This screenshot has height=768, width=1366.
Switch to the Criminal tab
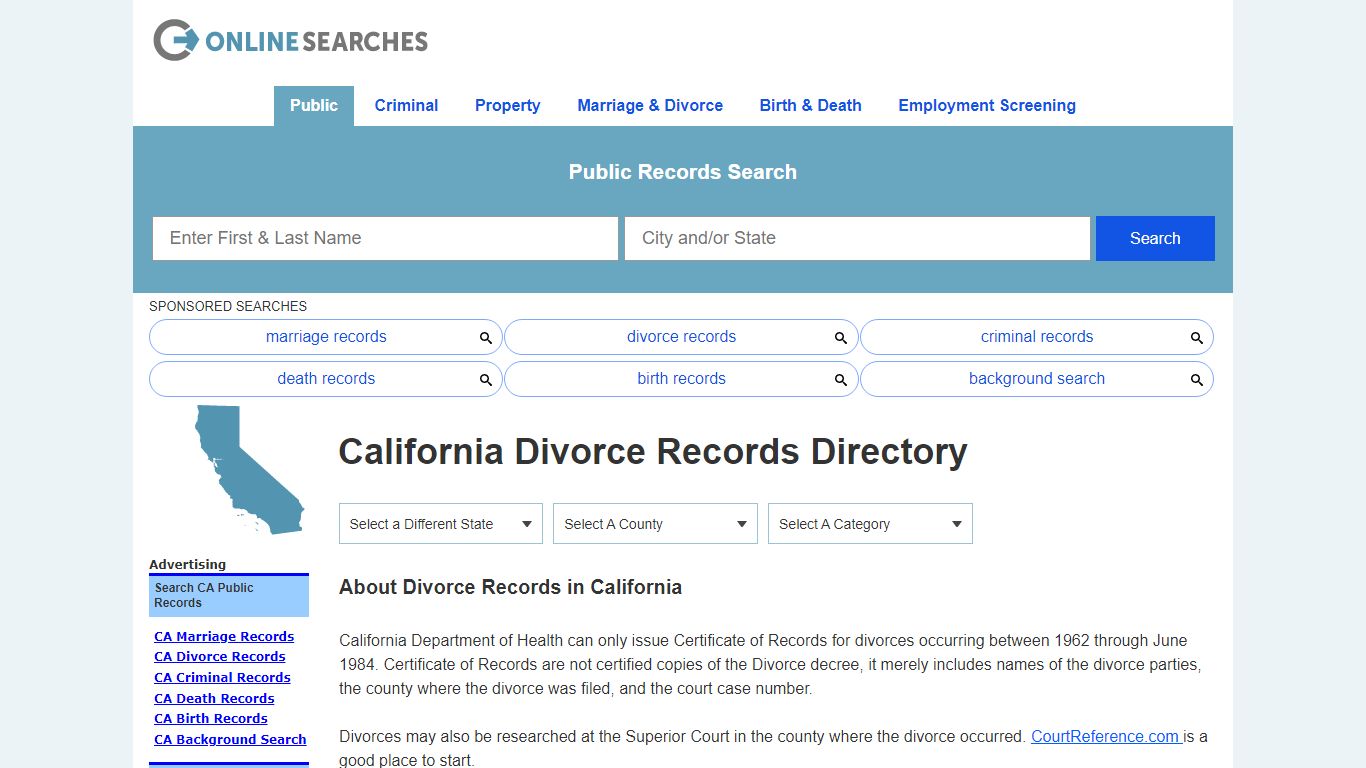coord(406,105)
